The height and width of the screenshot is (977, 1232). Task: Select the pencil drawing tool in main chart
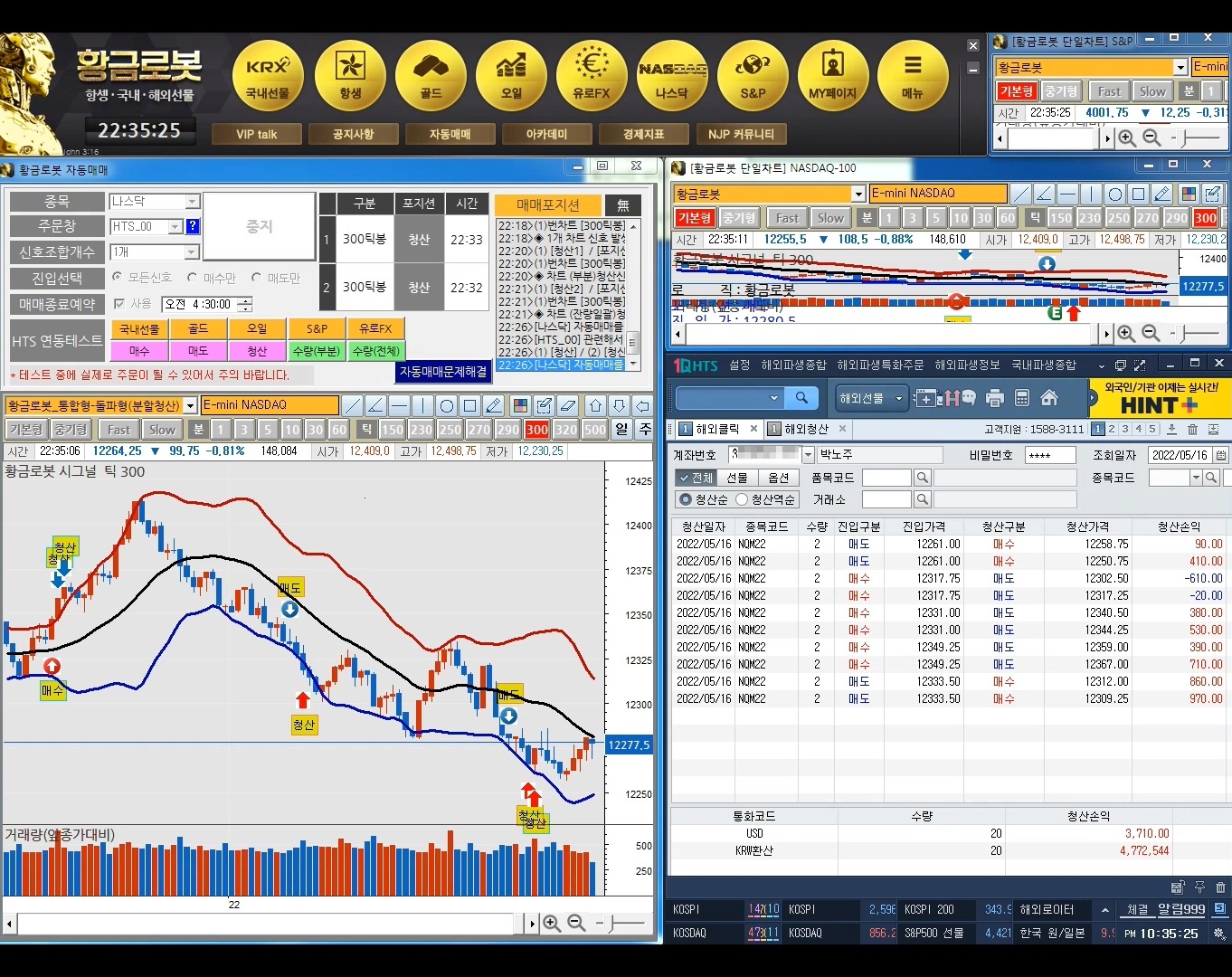(494, 405)
